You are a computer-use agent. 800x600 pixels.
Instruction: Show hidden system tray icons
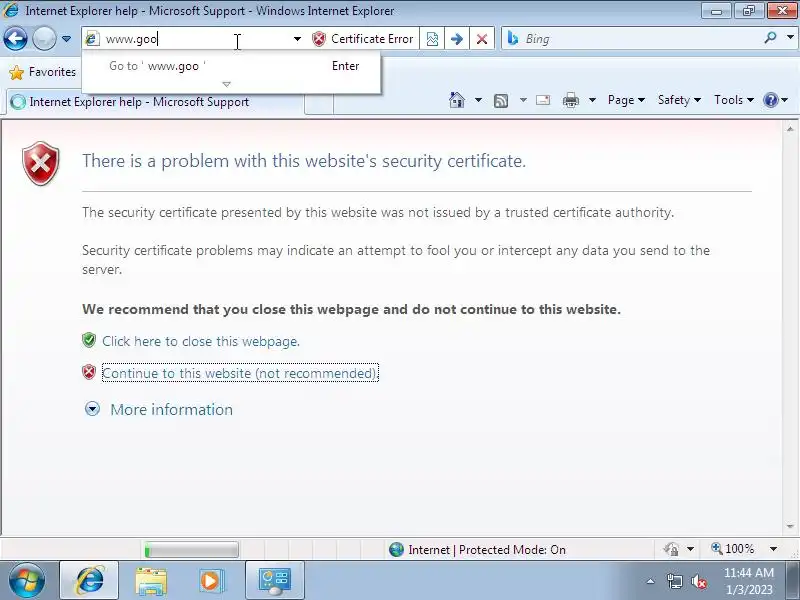pos(650,581)
